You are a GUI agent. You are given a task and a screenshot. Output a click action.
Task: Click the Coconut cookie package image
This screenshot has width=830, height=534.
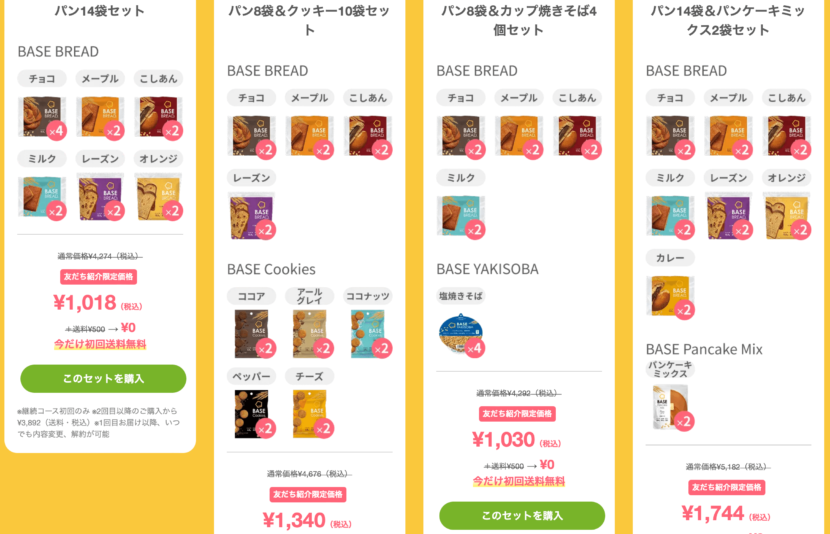coord(368,334)
